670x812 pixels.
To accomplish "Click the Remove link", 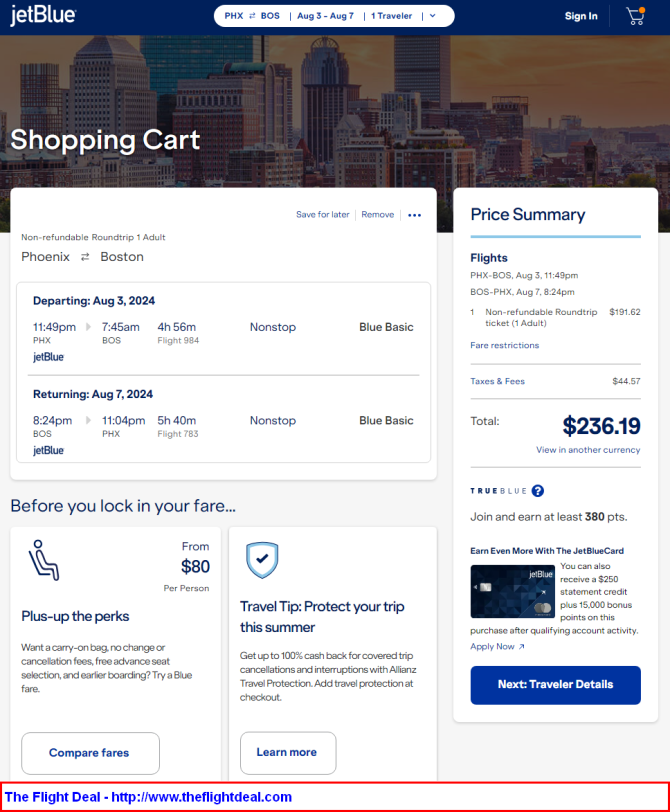I will pos(377,215).
